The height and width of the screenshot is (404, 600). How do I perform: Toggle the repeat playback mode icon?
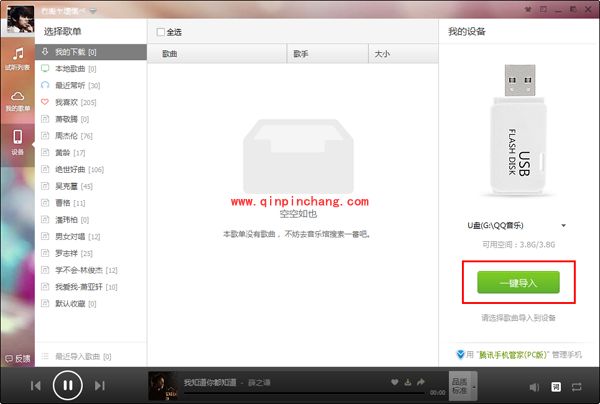[577, 387]
